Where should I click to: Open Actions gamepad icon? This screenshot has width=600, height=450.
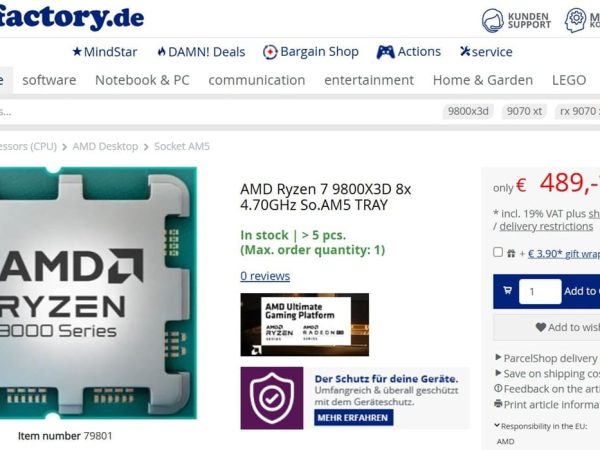tap(385, 52)
